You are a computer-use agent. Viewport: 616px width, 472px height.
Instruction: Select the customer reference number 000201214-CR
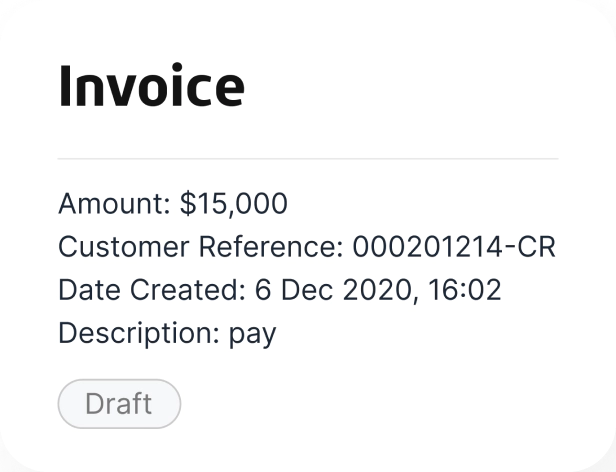(x=454, y=247)
